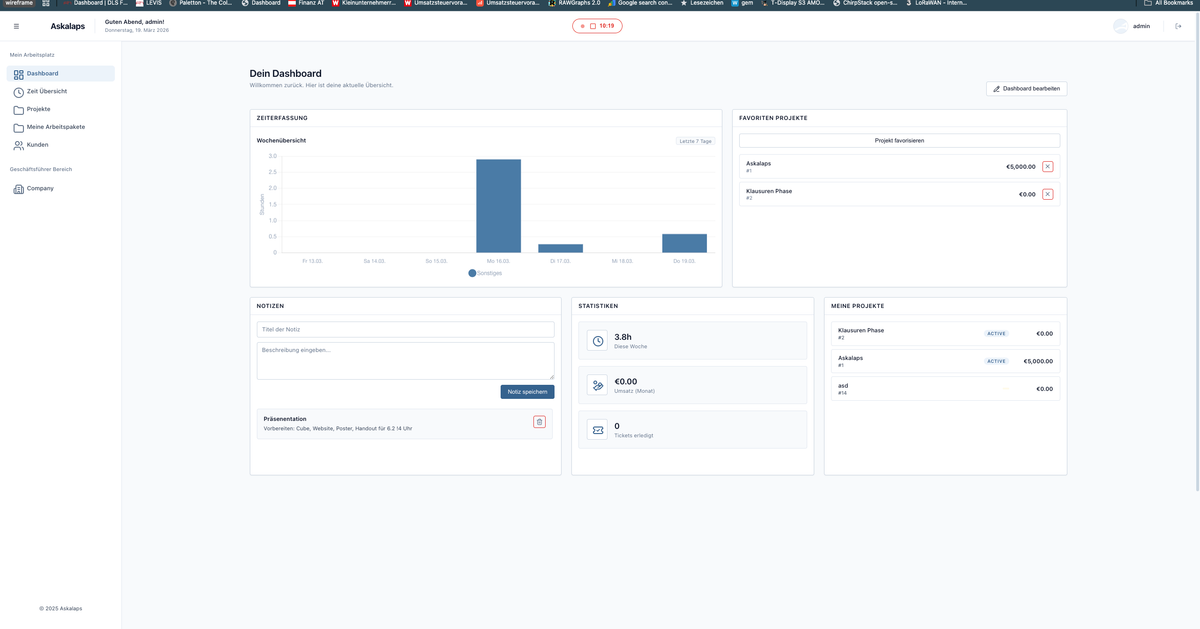Click the admin avatar in header
Viewport: 1200px width, 629px height.
pyautogui.click(x=1120, y=26)
